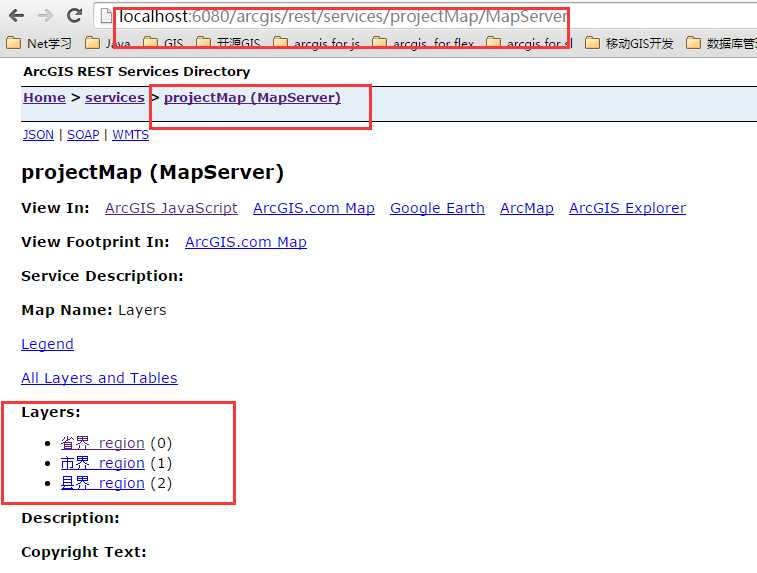The width and height of the screenshot is (757, 573).
Task: Open the 省界_region layer (0)
Action: [102, 443]
